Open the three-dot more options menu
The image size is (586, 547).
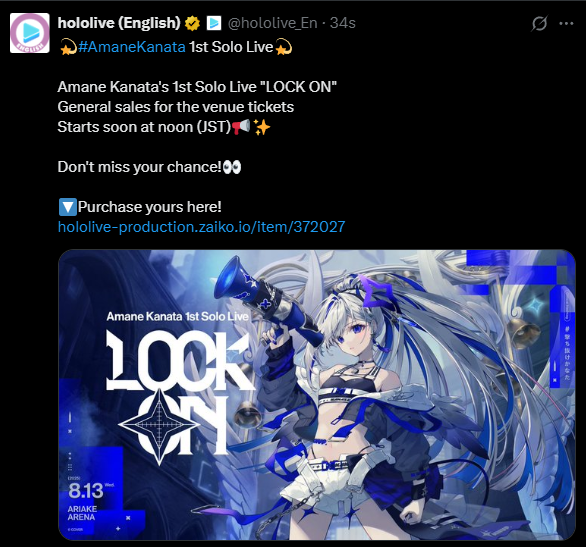click(x=566, y=23)
